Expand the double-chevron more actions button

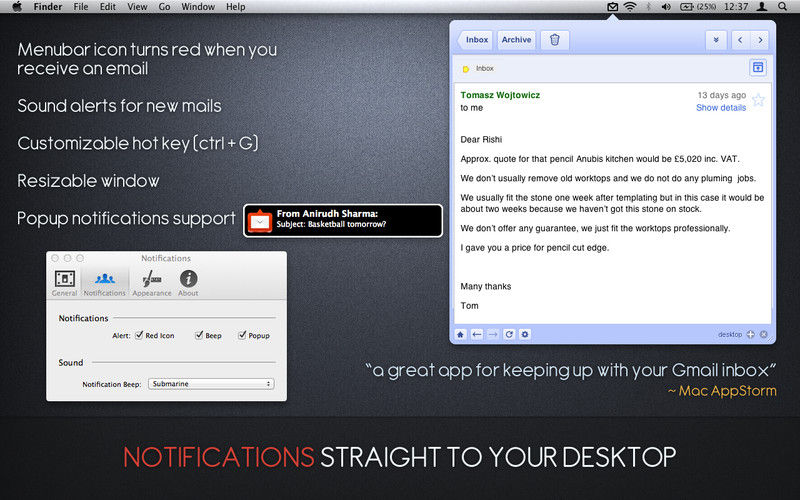[x=716, y=40]
